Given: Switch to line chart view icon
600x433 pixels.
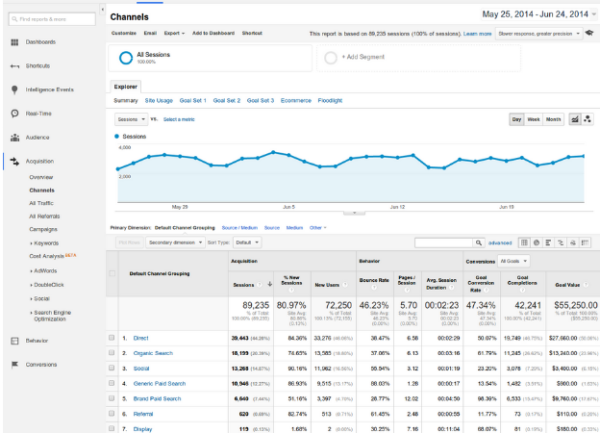Looking at the screenshot, I should tap(574, 119).
